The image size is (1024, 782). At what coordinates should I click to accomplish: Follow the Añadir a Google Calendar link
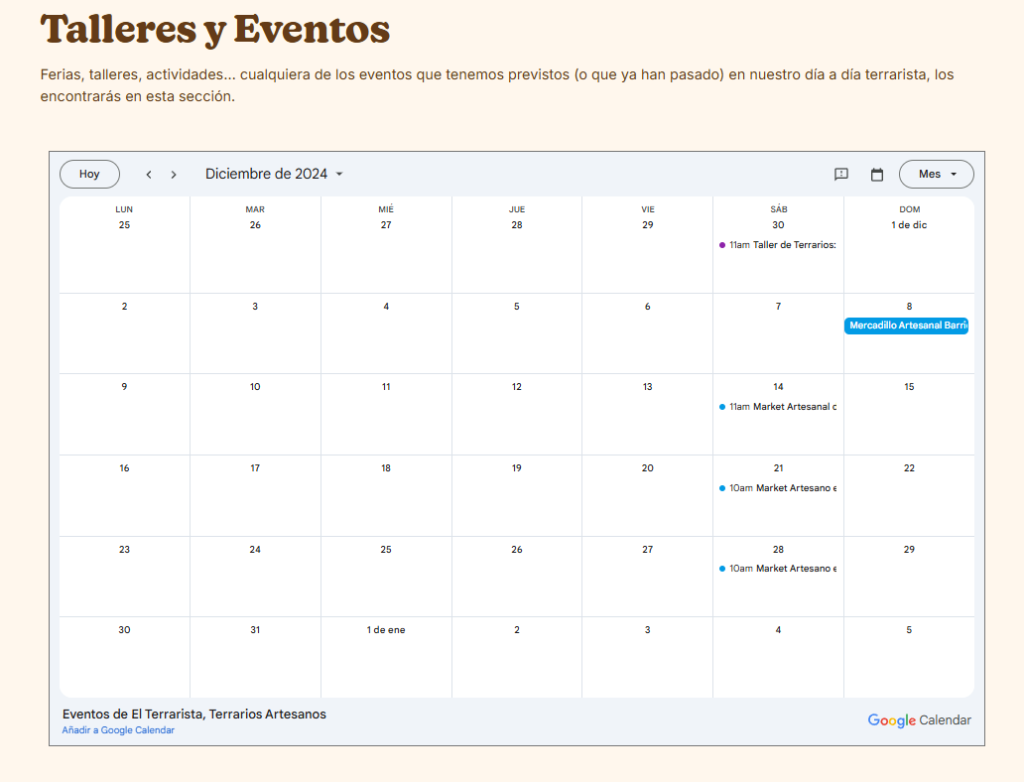[117, 730]
